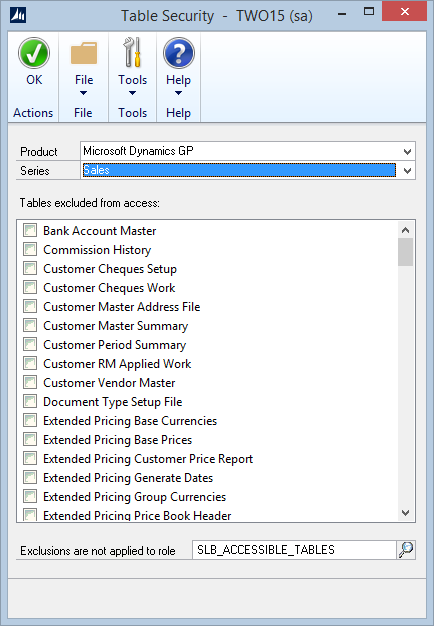This screenshot has height=626, width=434.
Task: Select the 'Document Type Setup File' row text
Action: (113, 402)
